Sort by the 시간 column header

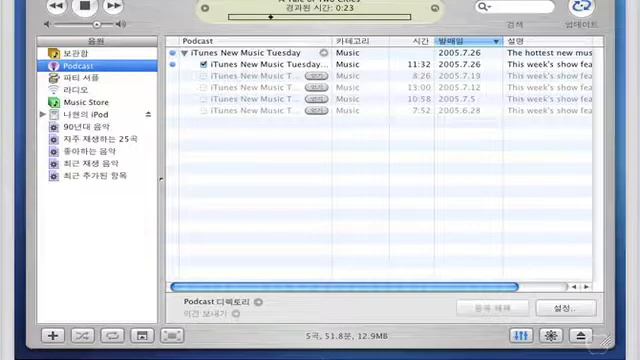[x=412, y=41]
